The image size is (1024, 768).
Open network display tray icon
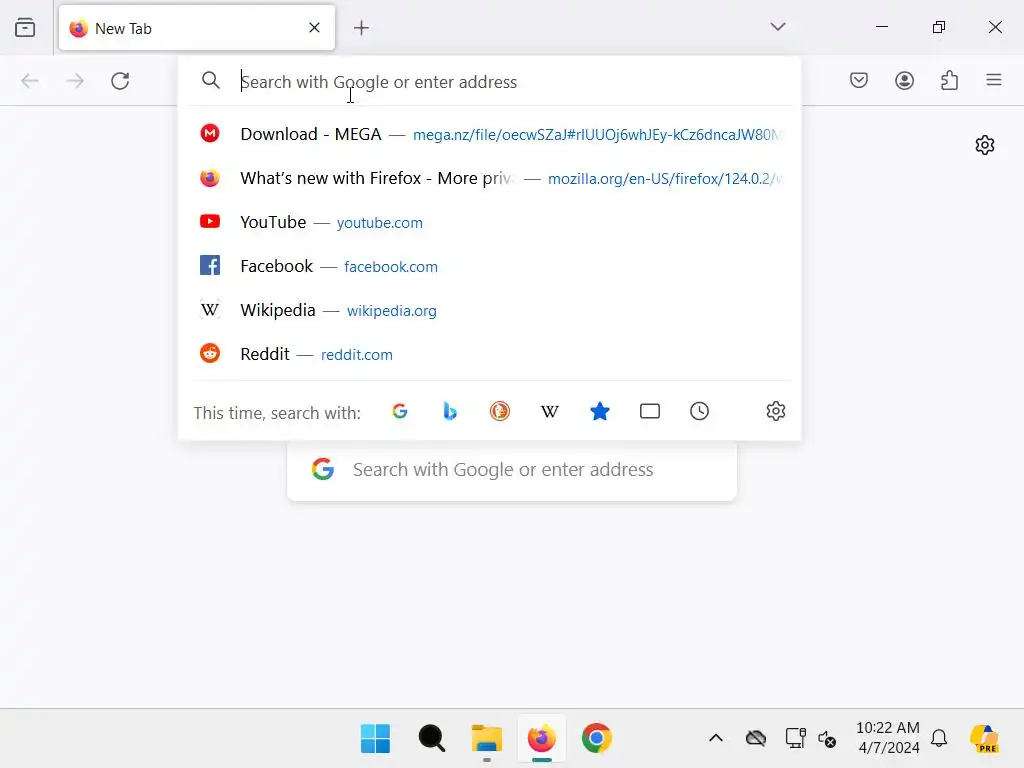tap(795, 739)
